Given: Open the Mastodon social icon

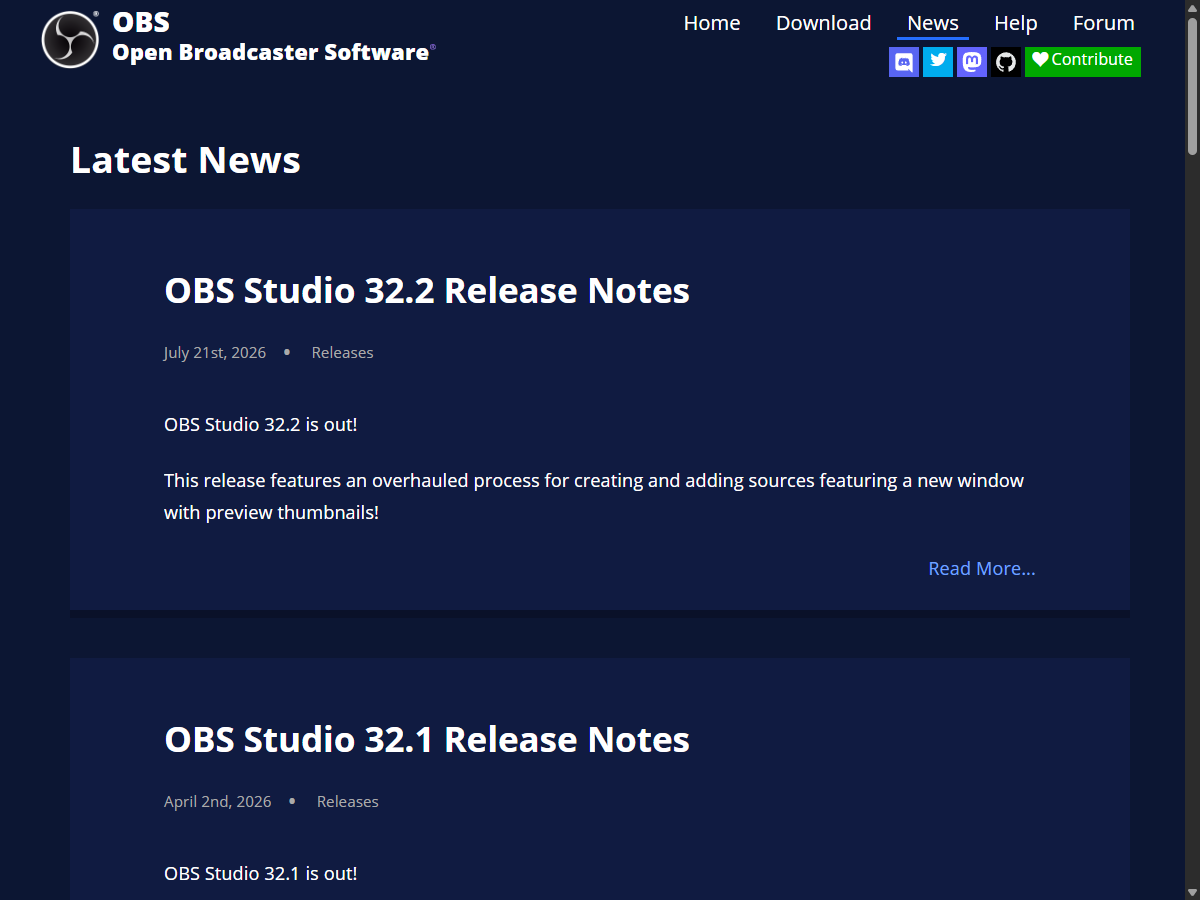Looking at the screenshot, I should (x=972, y=62).
